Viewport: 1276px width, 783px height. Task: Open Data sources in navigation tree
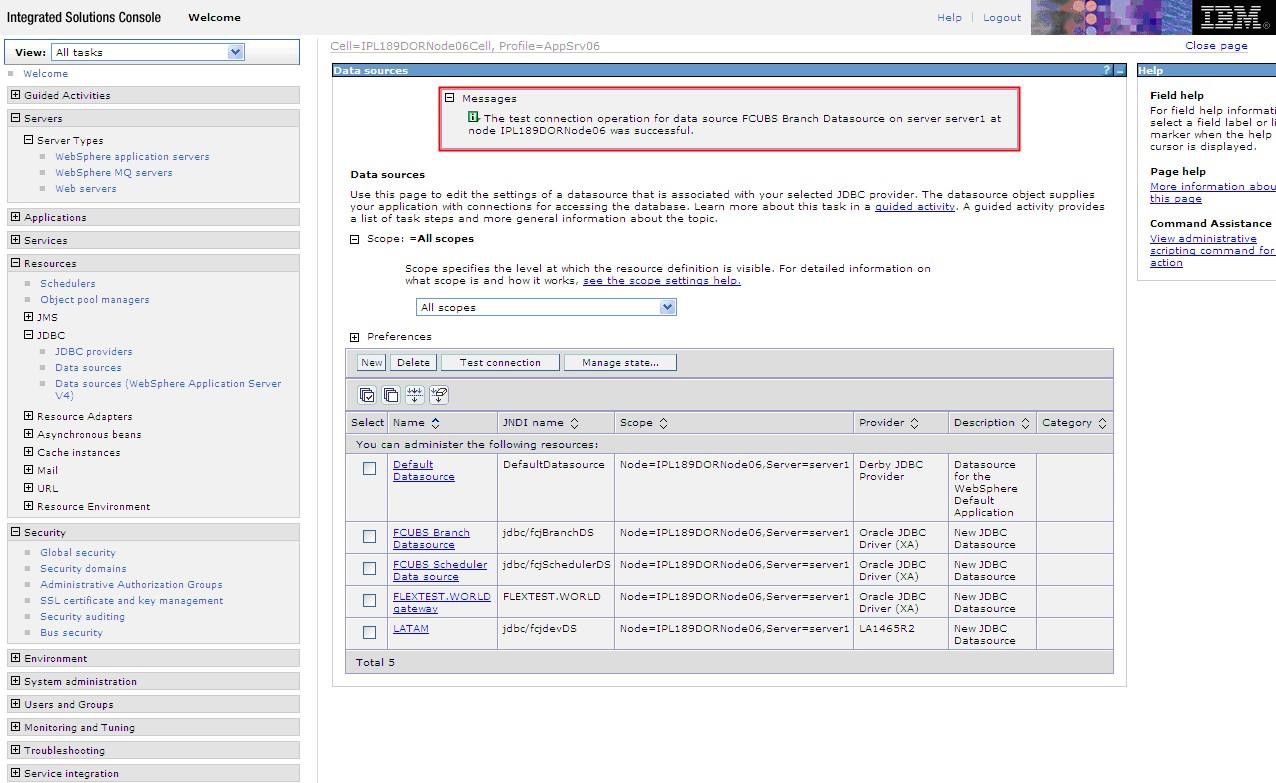point(88,367)
